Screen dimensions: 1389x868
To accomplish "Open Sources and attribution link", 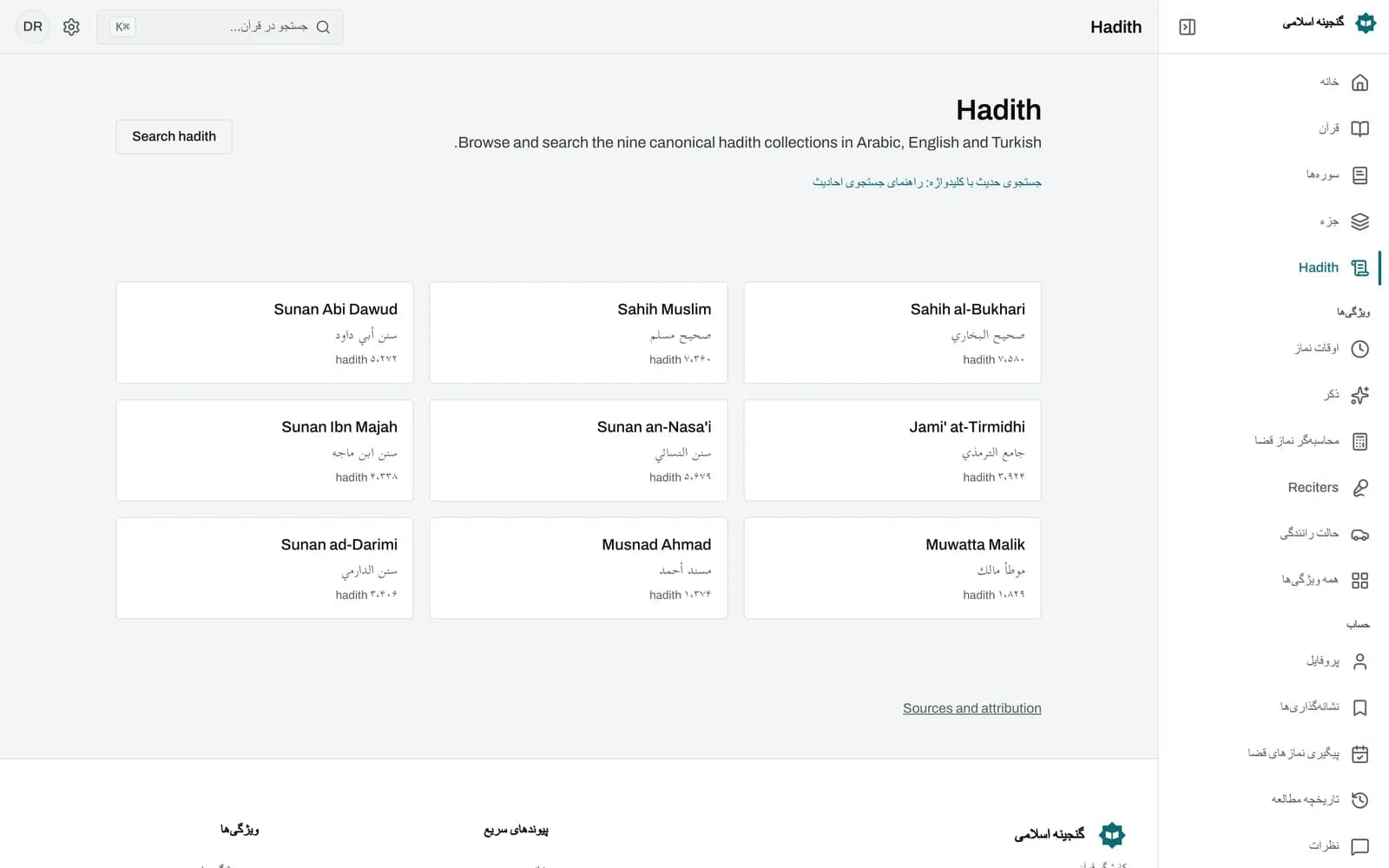I will click(x=971, y=708).
